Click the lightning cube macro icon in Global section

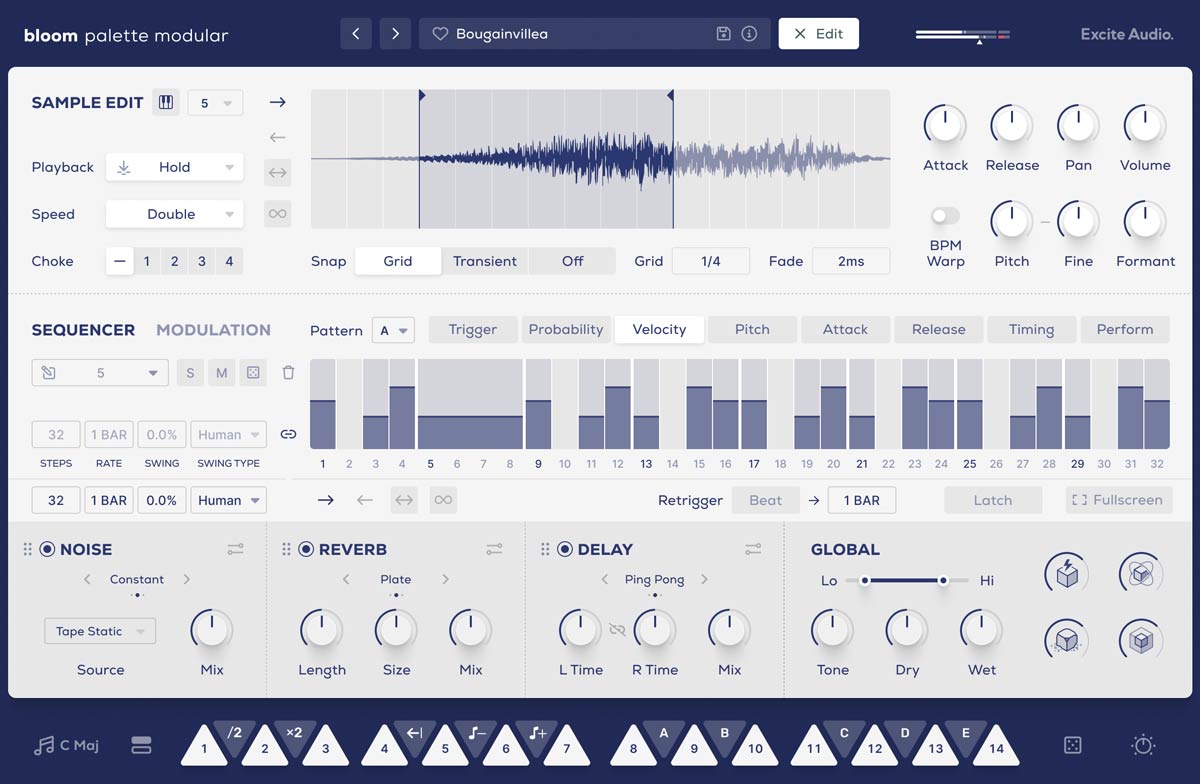pyautogui.click(x=1066, y=573)
